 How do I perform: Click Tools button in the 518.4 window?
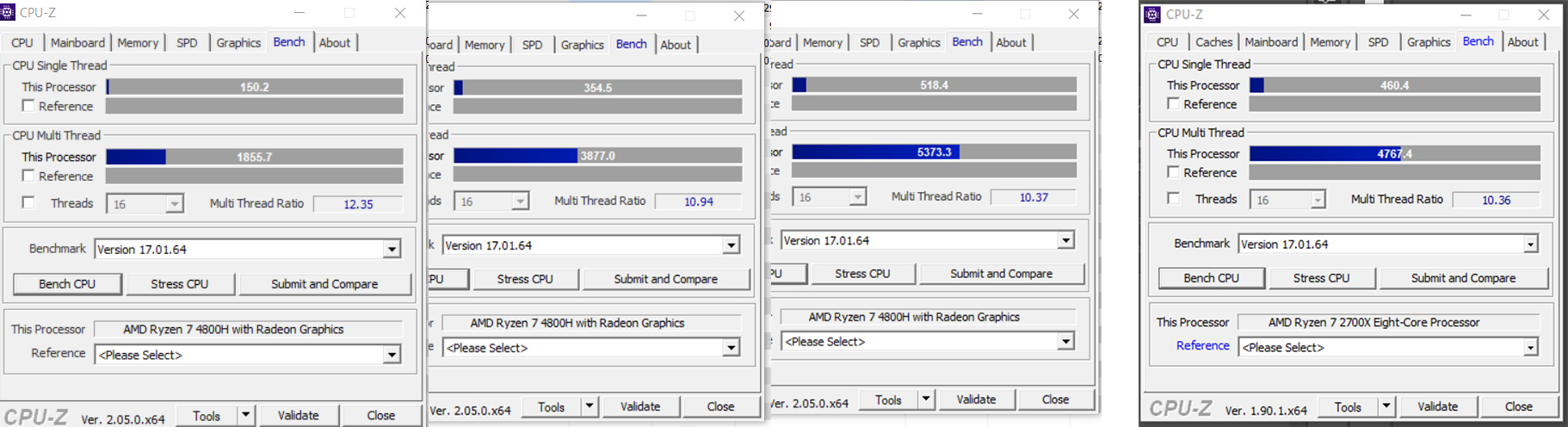click(x=888, y=399)
